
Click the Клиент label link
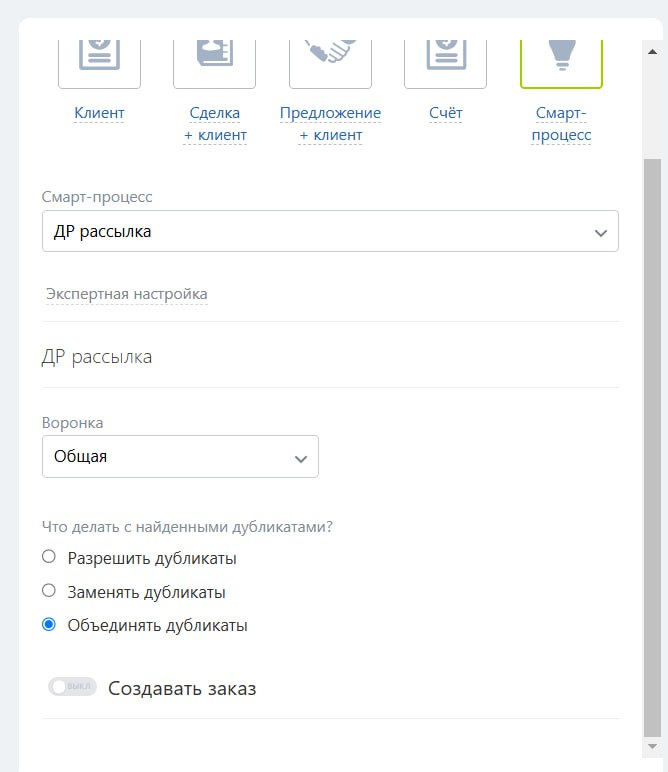(99, 113)
